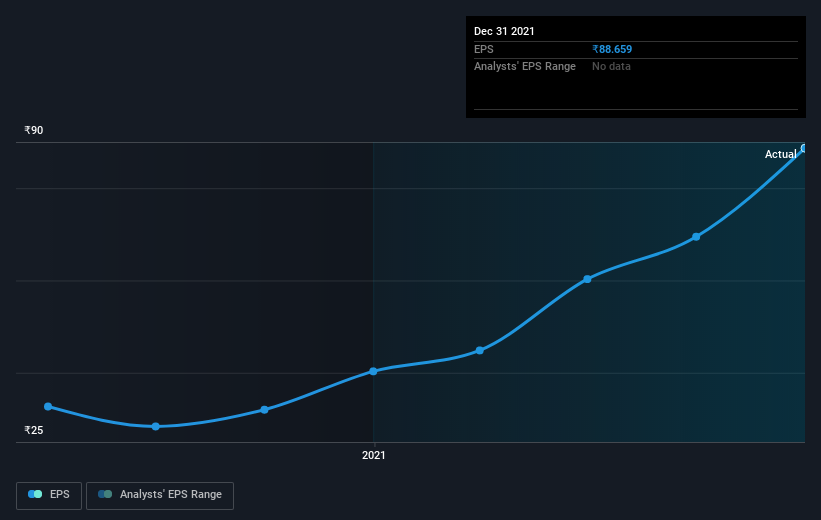Click the ₹88.659 EPS value in tooltip
Viewport: 821px width, 520px height.
point(612,49)
